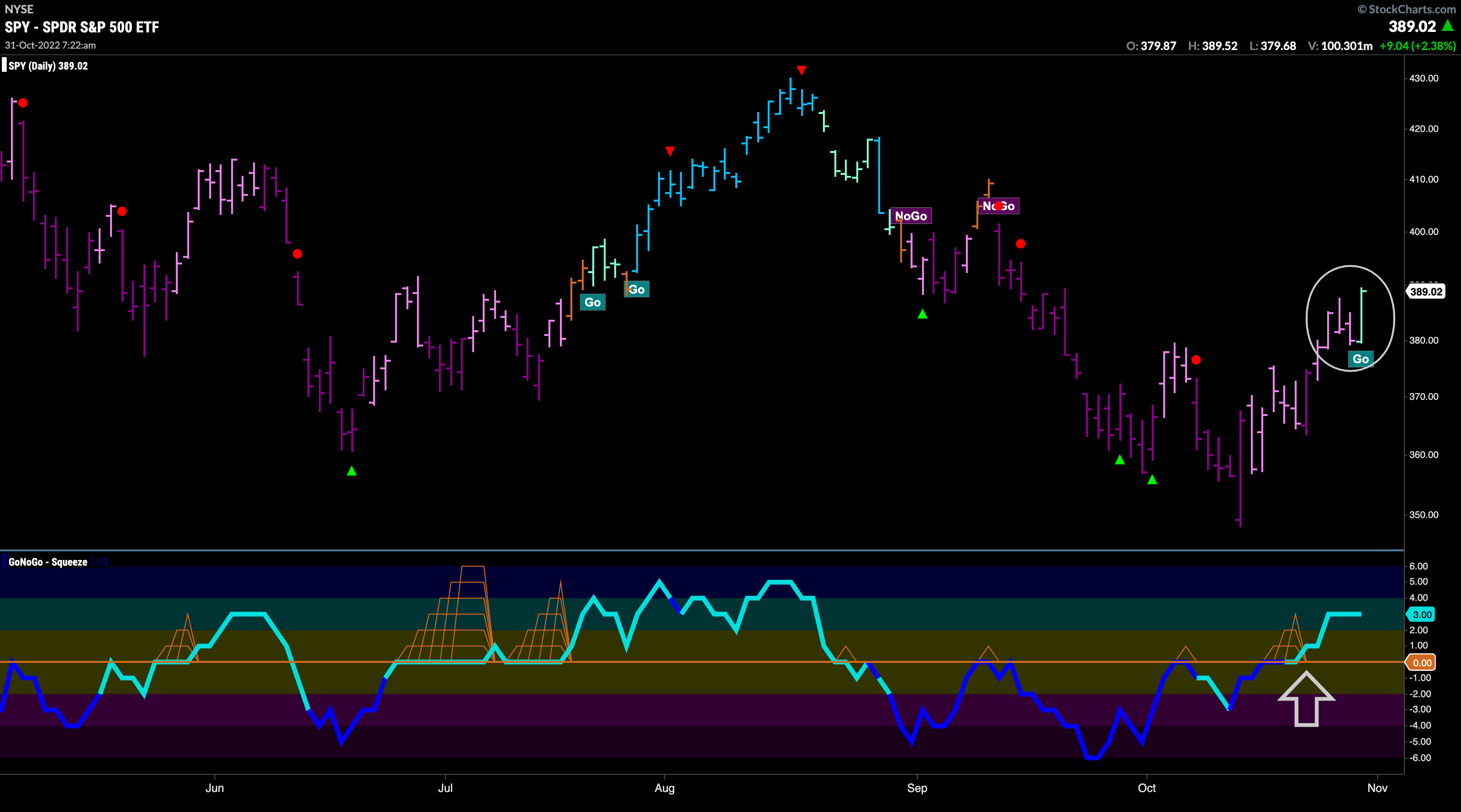Image resolution: width=1461 pixels, height=812 pixels.
Task: Click the cyan 3.00 oscillator value tag
Action: [x=1421, y=614]
